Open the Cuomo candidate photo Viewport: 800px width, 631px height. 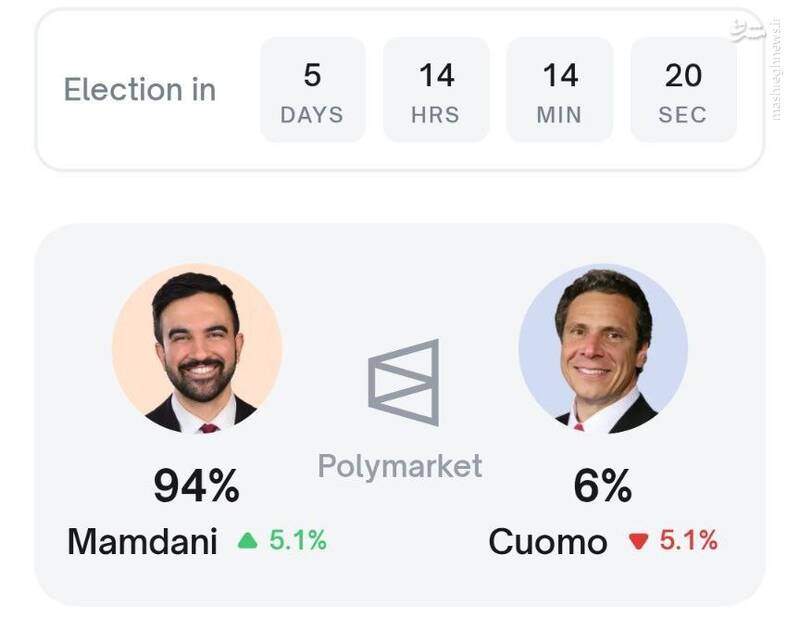603,349
